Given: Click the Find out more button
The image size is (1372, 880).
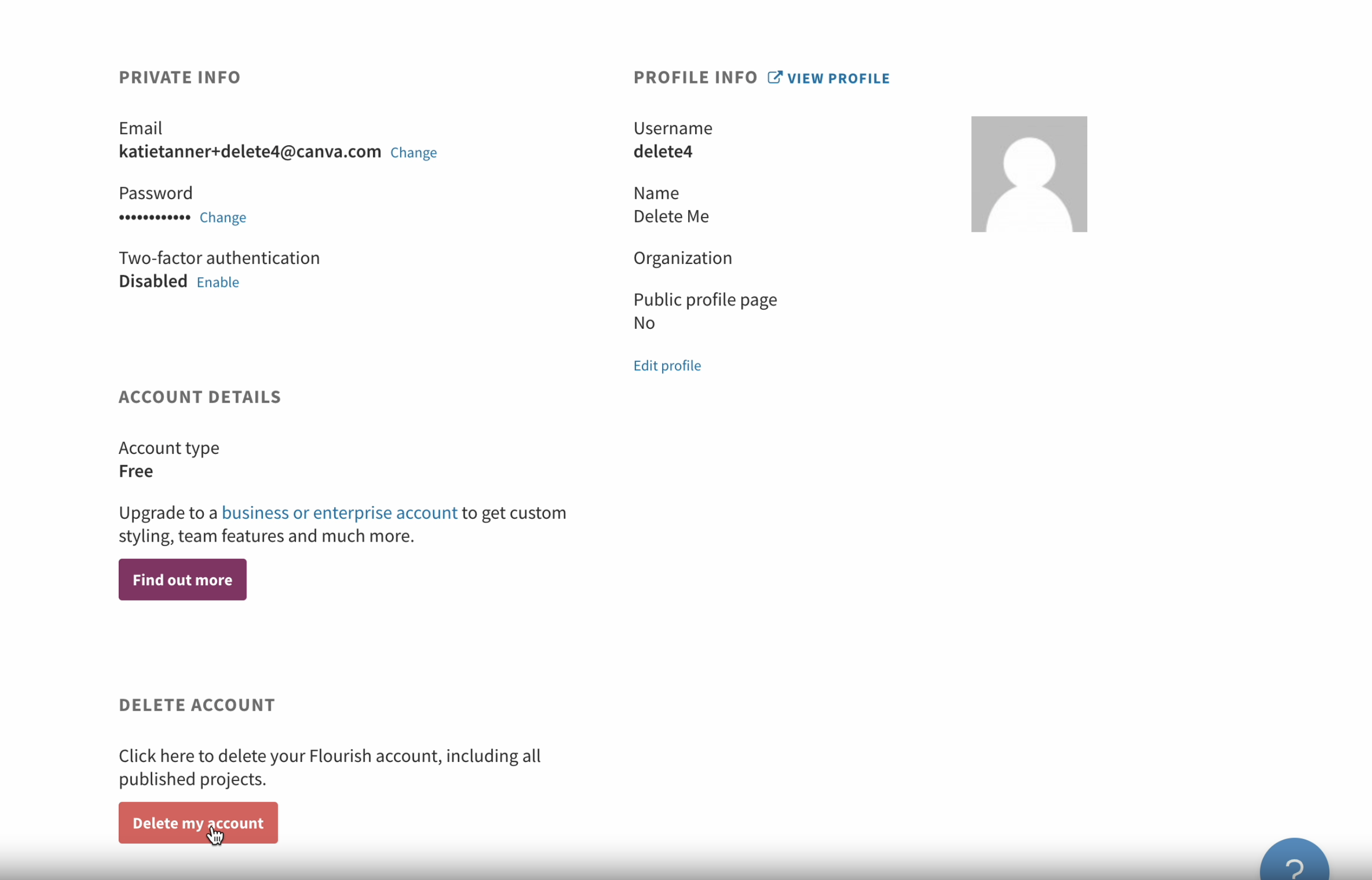Looking at the screenshot, I should click(183, 579).
